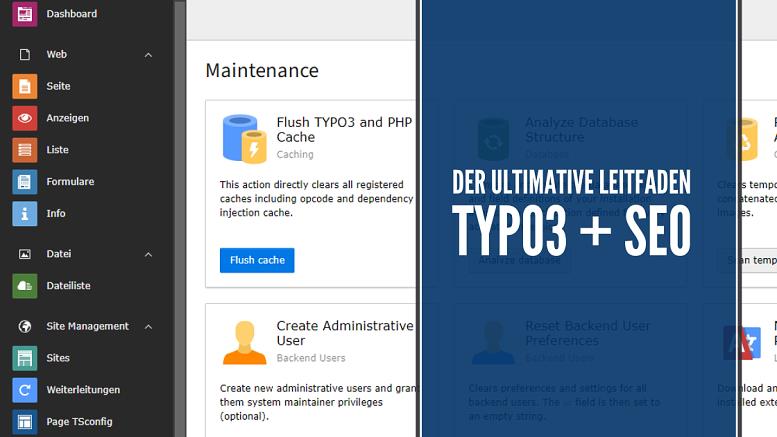Image resolution: width=777 pixels, height=437 pixels.
Task: Collapse the Web menu group chevron
Action: click(148, 55)
